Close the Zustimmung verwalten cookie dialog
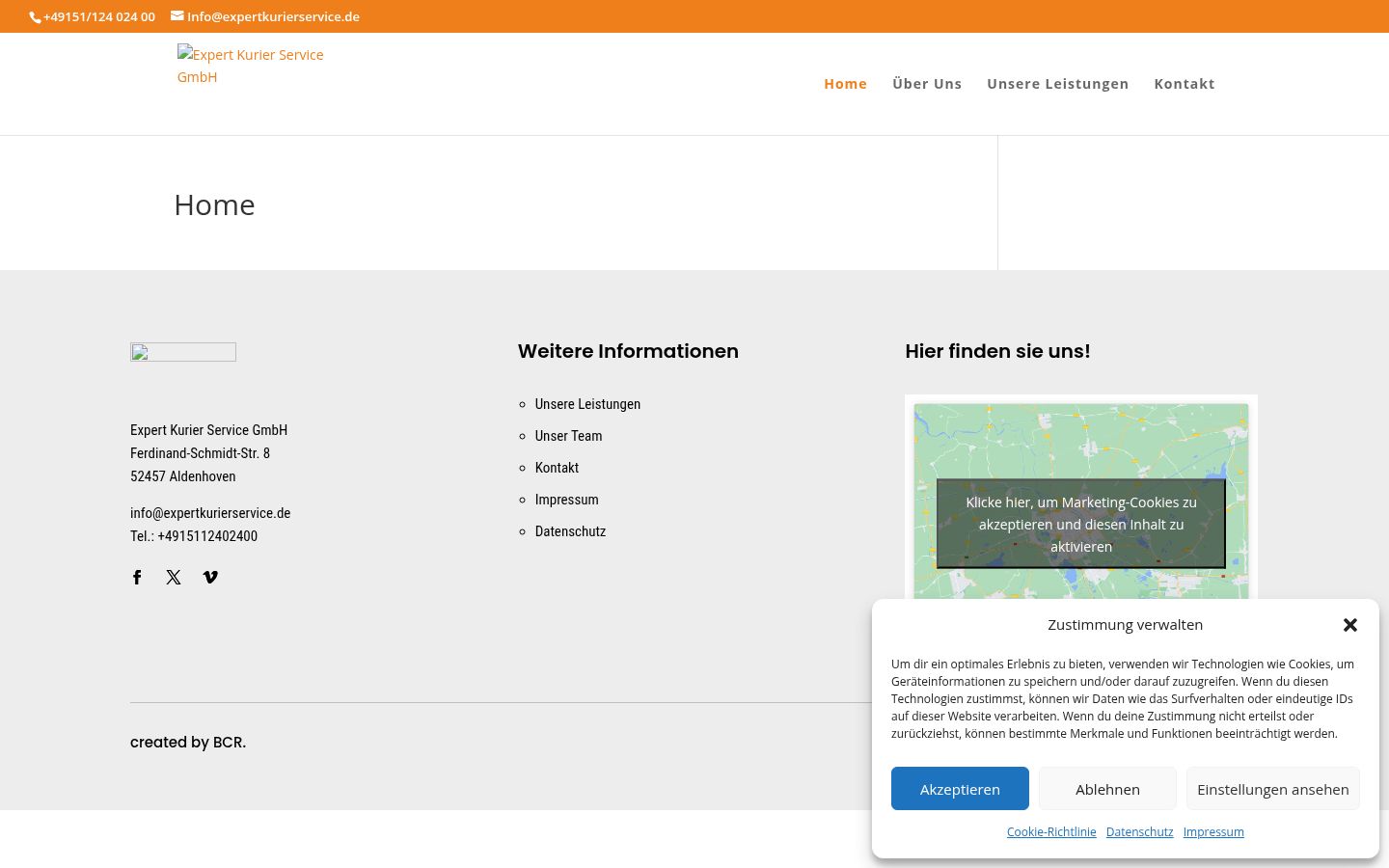1389x868 pixels. click(1350, 625)
